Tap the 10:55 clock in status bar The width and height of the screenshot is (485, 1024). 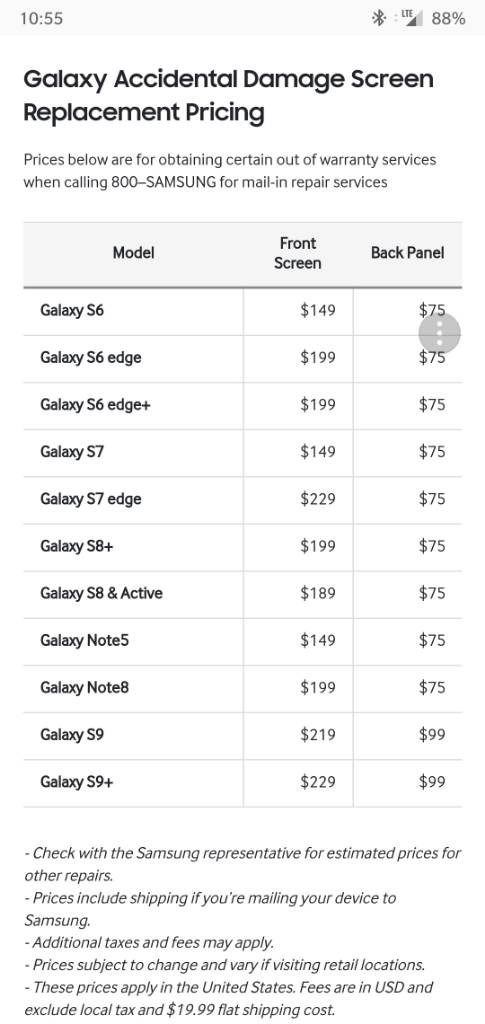pyautogui.click(x=42, y=18)
